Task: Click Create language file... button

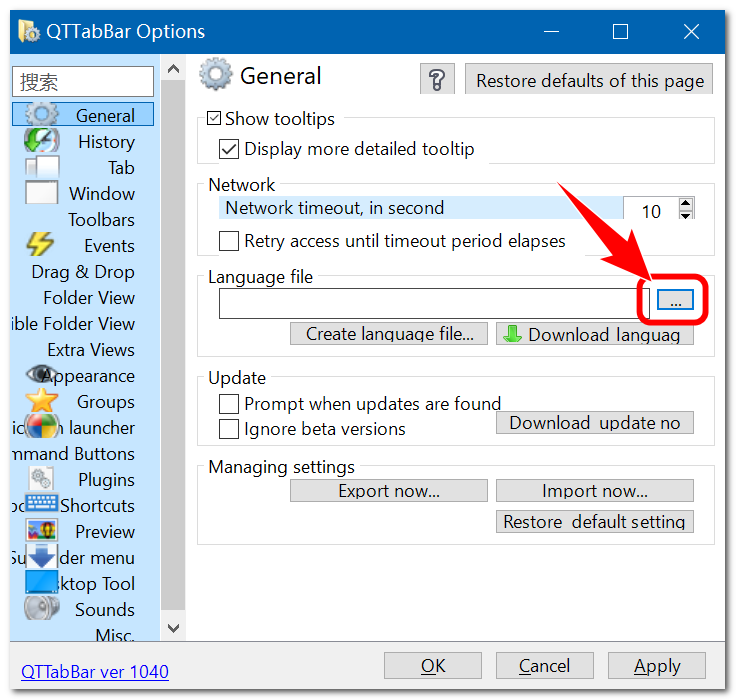Action: 389,334
